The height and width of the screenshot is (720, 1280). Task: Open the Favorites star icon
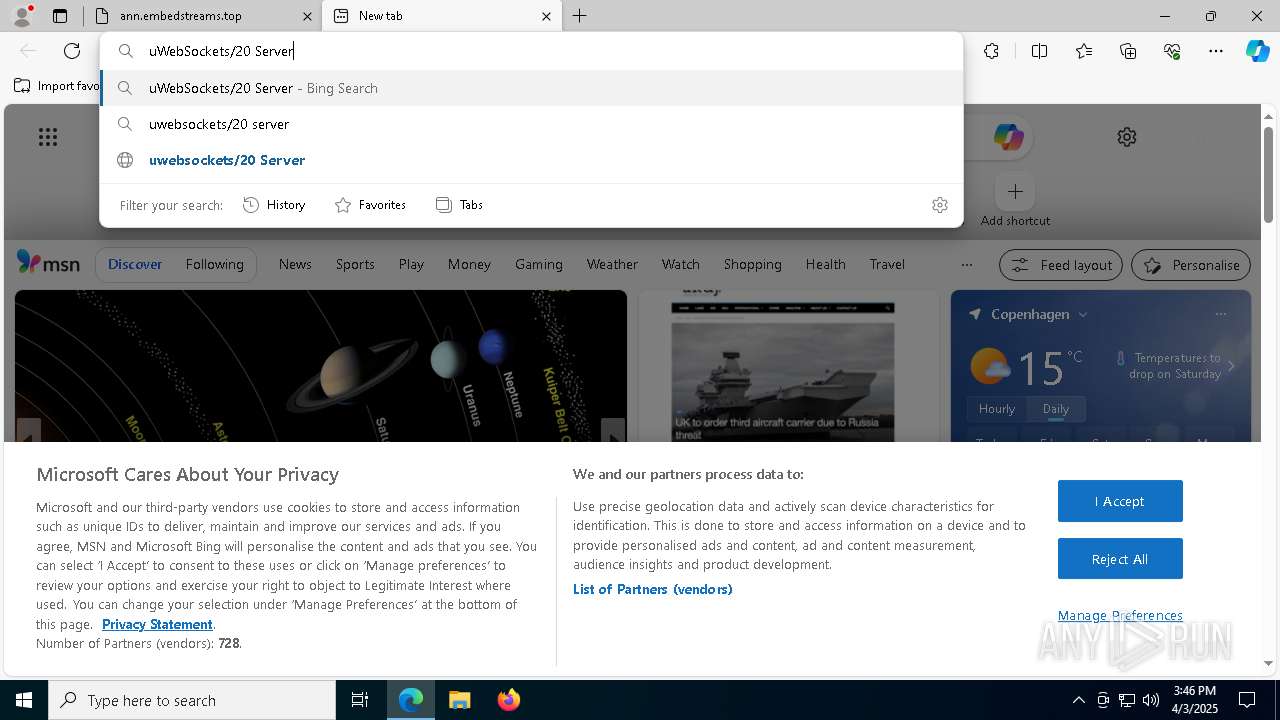tap(1084, 51)
